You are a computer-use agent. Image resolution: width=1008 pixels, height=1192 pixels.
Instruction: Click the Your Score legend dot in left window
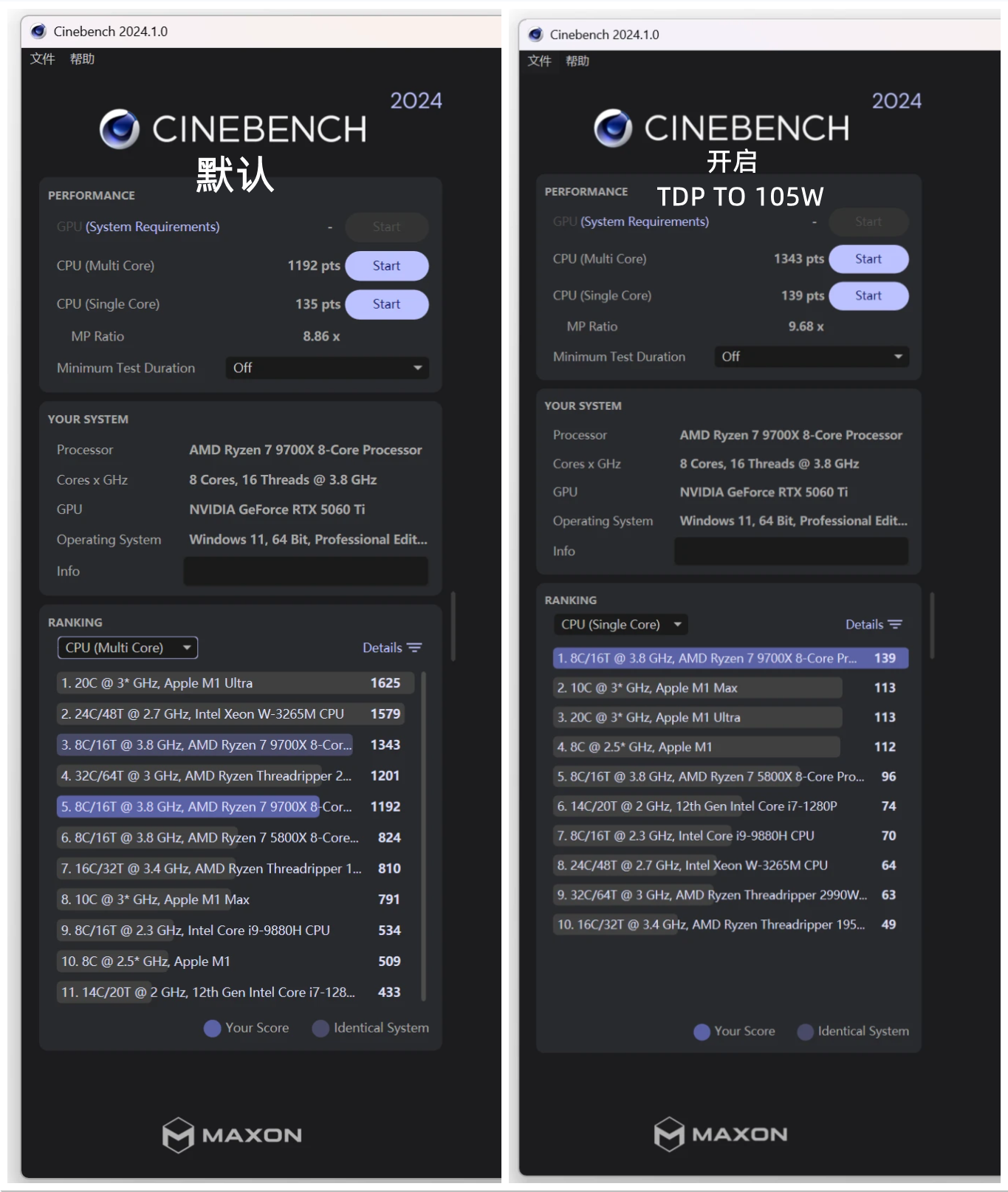point(212,1029)
